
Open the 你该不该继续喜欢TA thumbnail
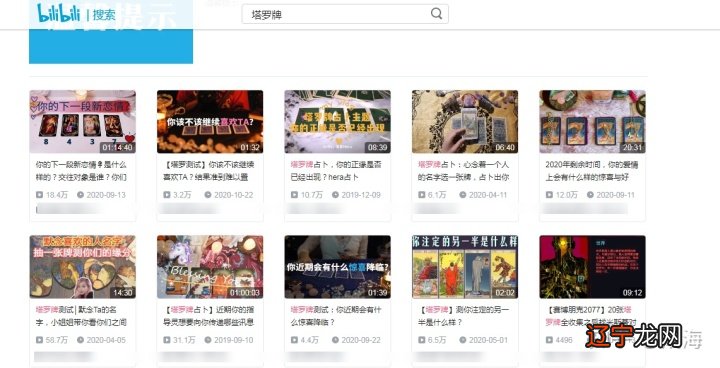tap(210, 121)
